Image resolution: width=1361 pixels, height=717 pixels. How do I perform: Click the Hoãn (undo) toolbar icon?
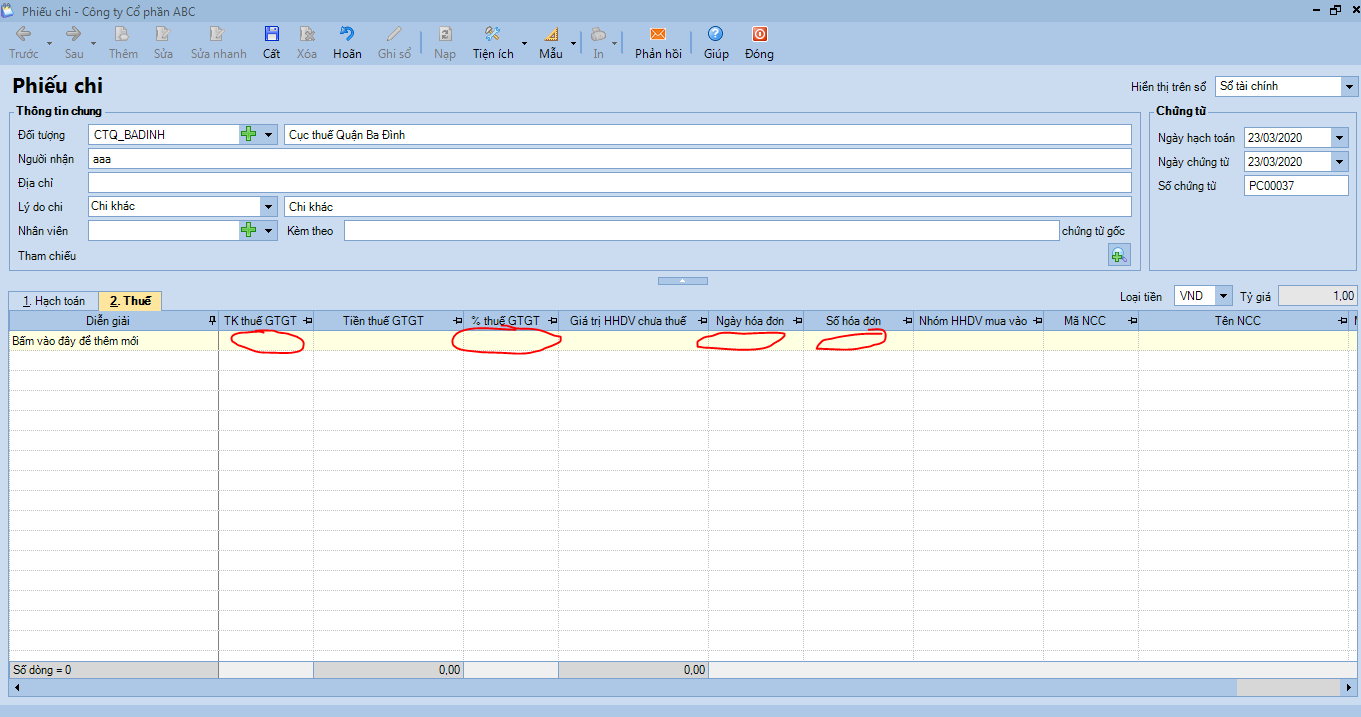coord(347,35)
